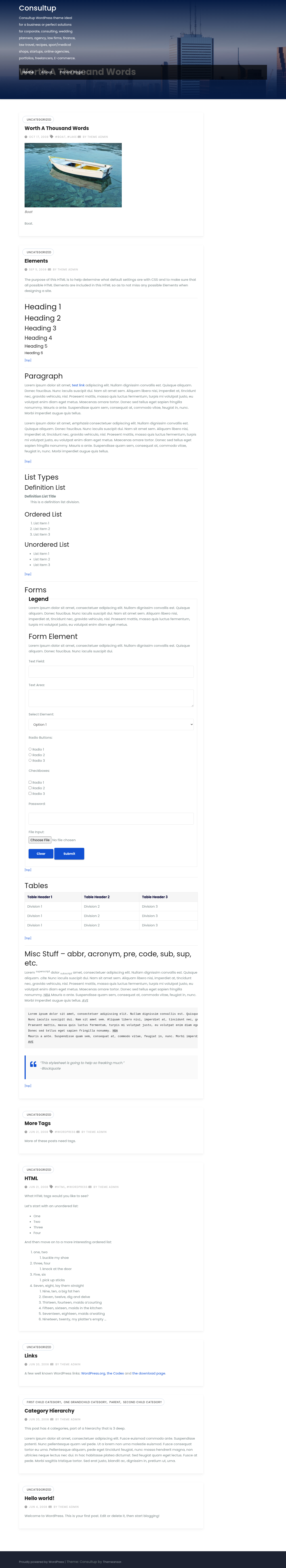
Task: Select Radio 3 under Radio Buttons
Action: tap(30, 760)
